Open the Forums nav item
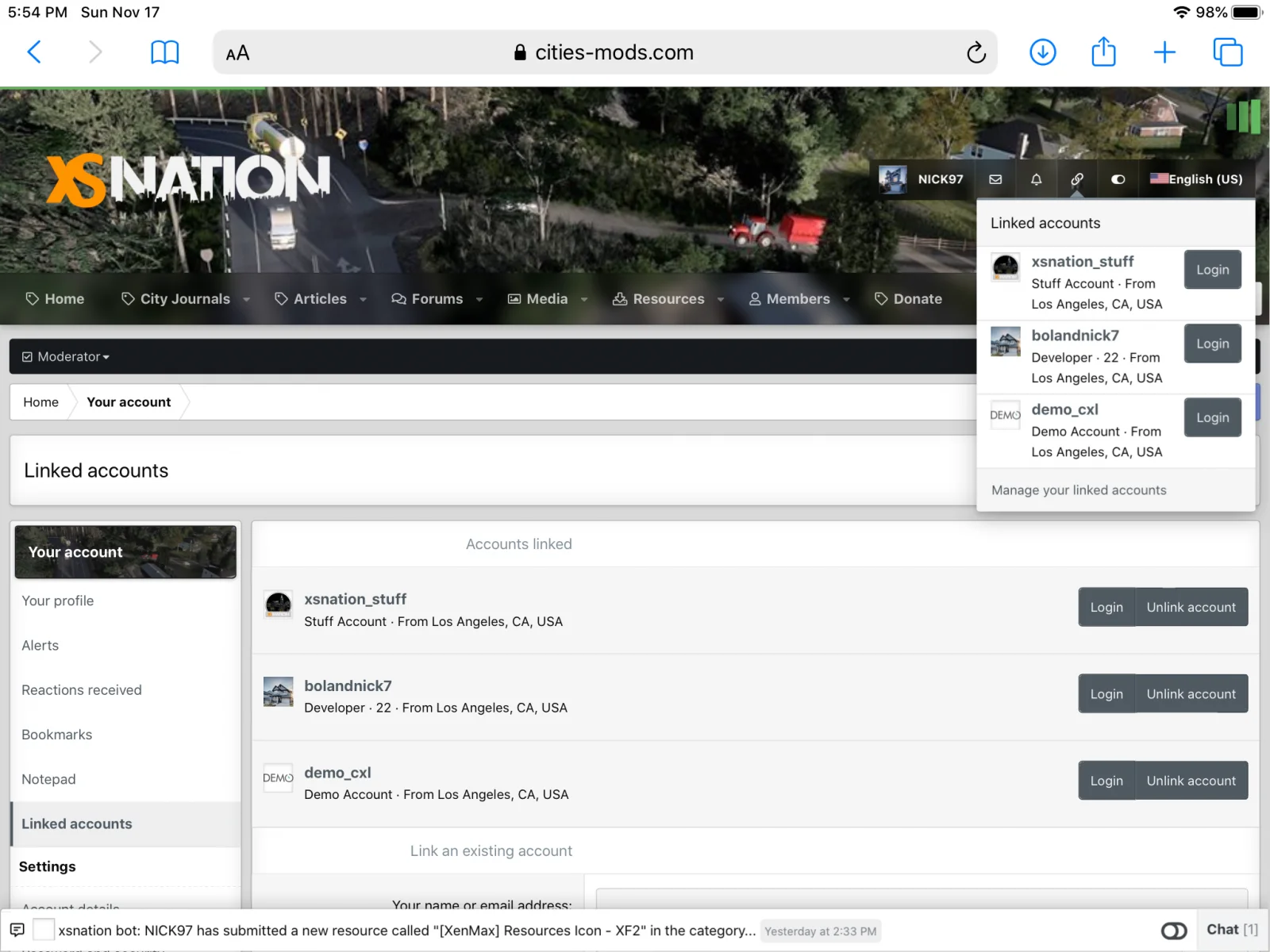 [427, 299]
